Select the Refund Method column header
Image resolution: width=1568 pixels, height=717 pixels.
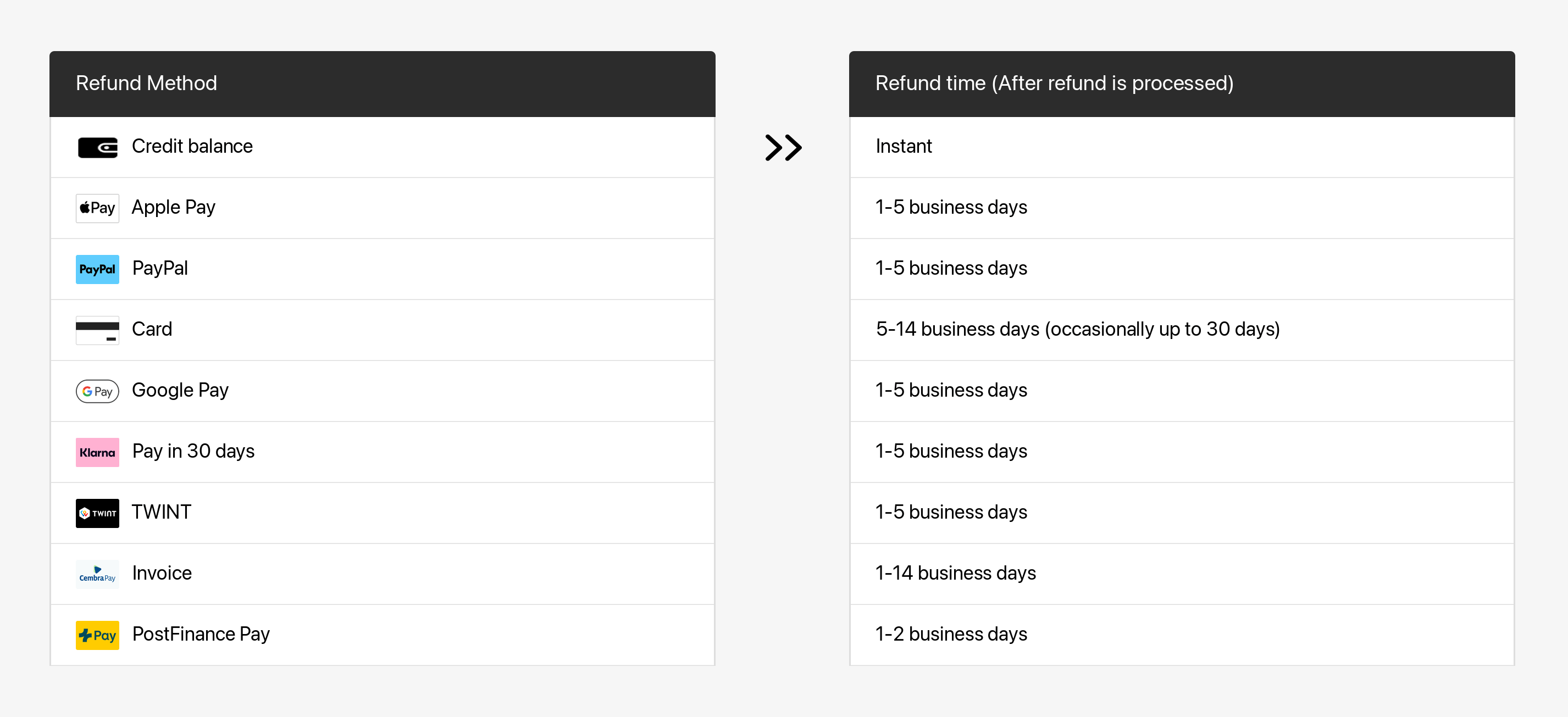(x=383, y=84)
